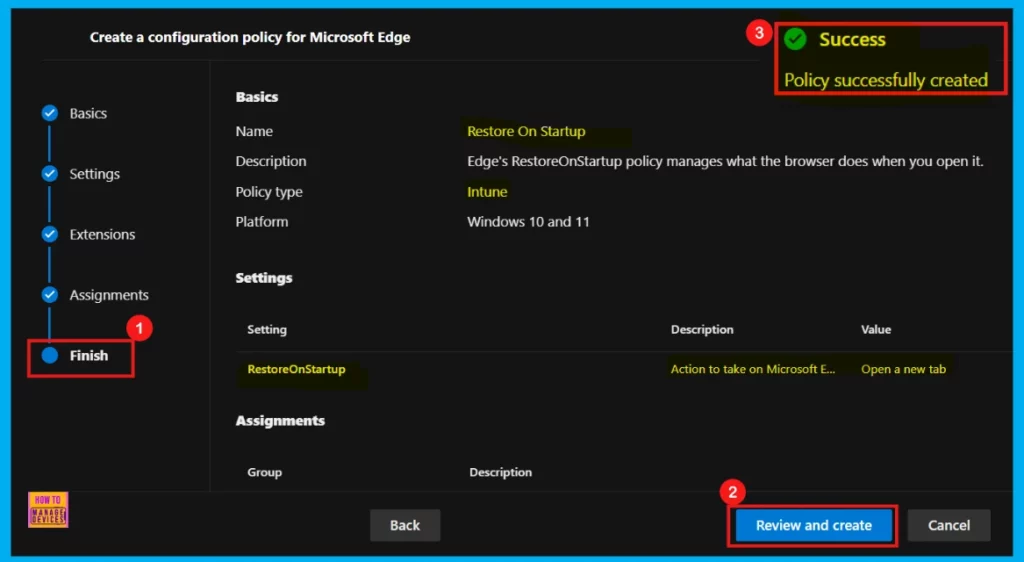1024x562 pixels.
Task: Click the Back button
Action: coord(405,525)
